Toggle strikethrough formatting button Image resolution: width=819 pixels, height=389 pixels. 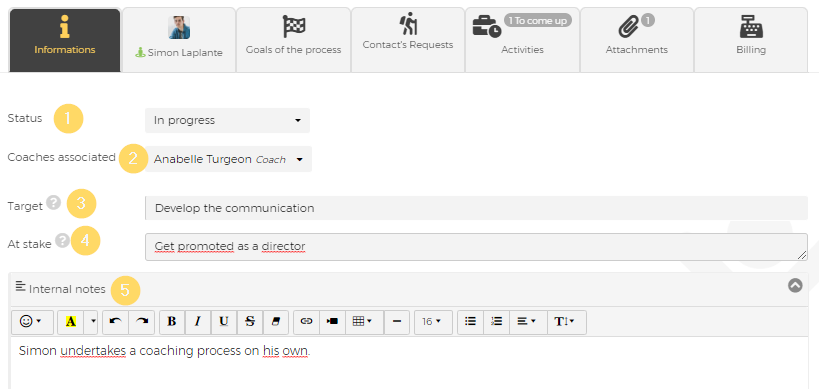click(250, 322)
